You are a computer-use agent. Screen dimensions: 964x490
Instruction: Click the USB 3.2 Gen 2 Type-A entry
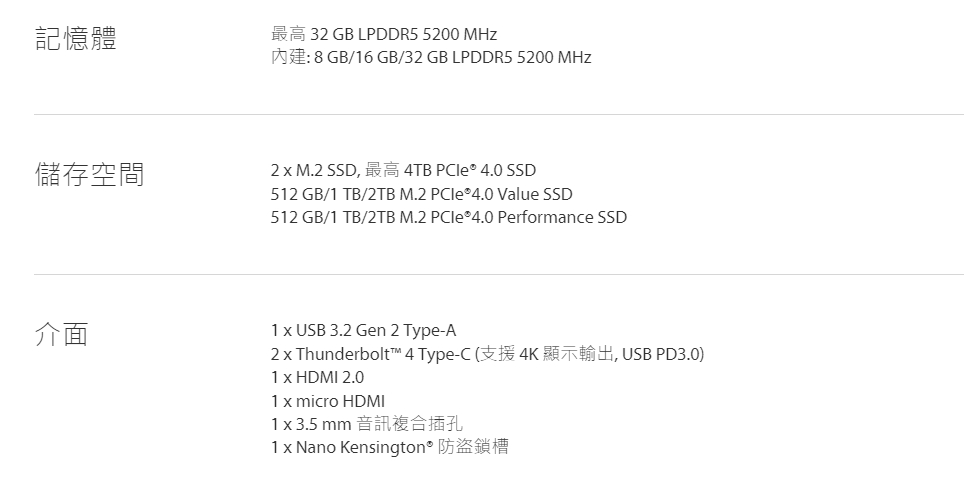pos(363,331)
